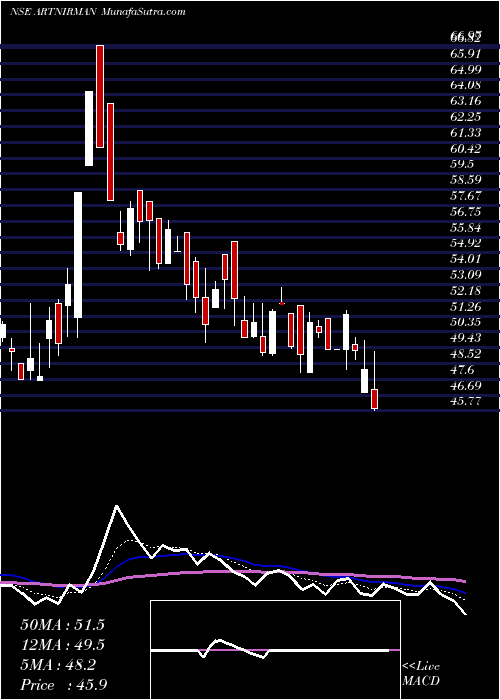Click the 48.52 price axis label
The height and width of the screenshot is (700, 500).
(x=467, y=354)
